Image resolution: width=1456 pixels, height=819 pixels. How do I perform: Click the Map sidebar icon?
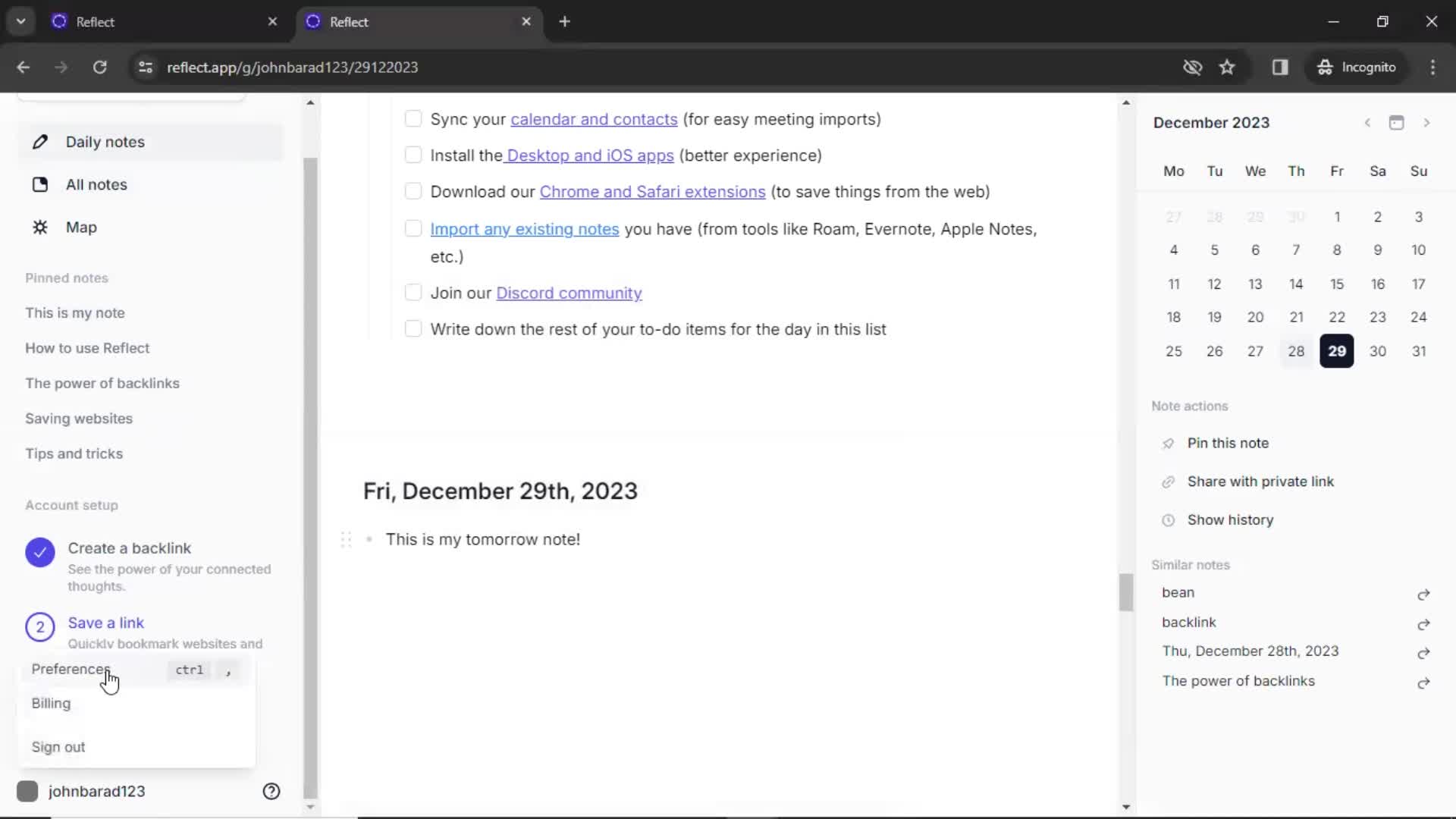point(40,226)
